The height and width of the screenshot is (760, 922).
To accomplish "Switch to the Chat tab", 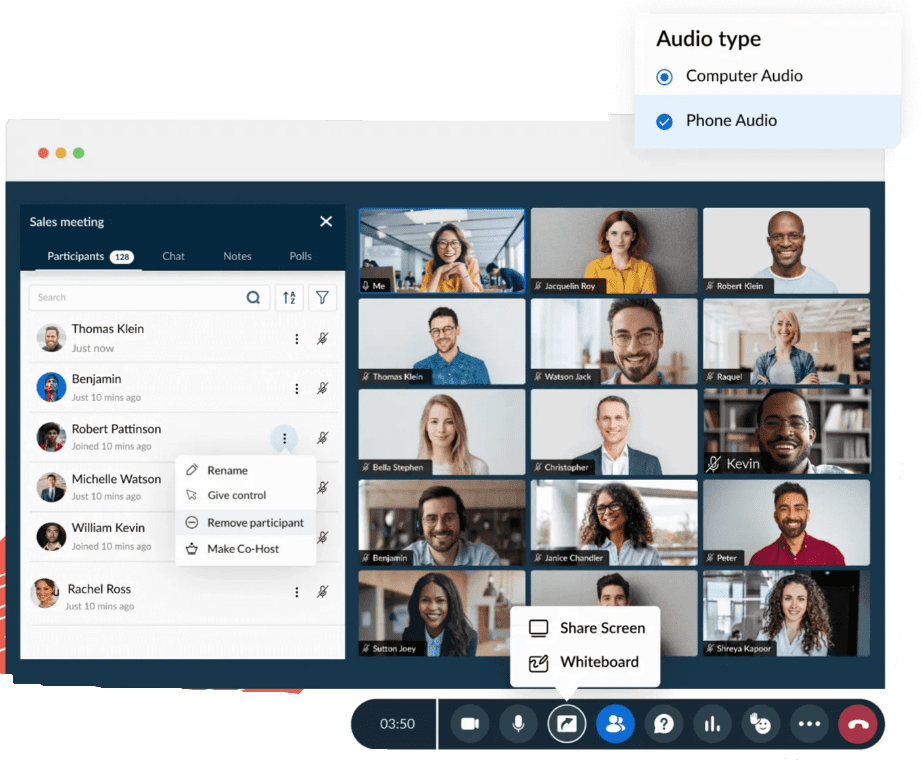I will click(173, 256).
